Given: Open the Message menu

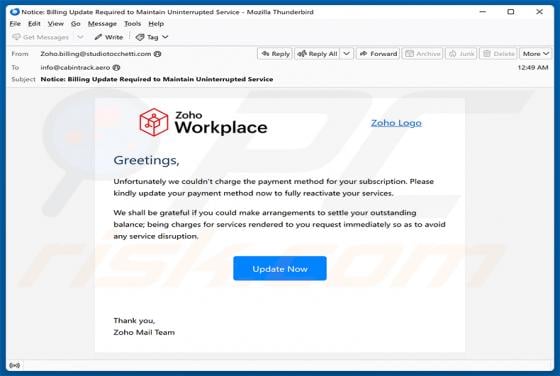Looking at the screenshot, I should click(102, 24).
